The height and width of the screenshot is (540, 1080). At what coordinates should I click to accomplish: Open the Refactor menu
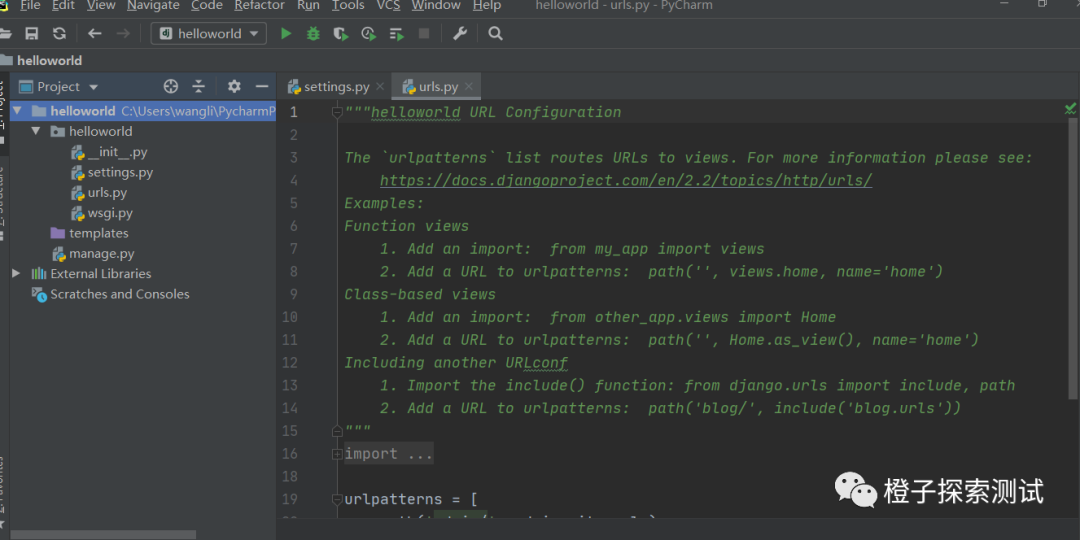tap(259, 6)
